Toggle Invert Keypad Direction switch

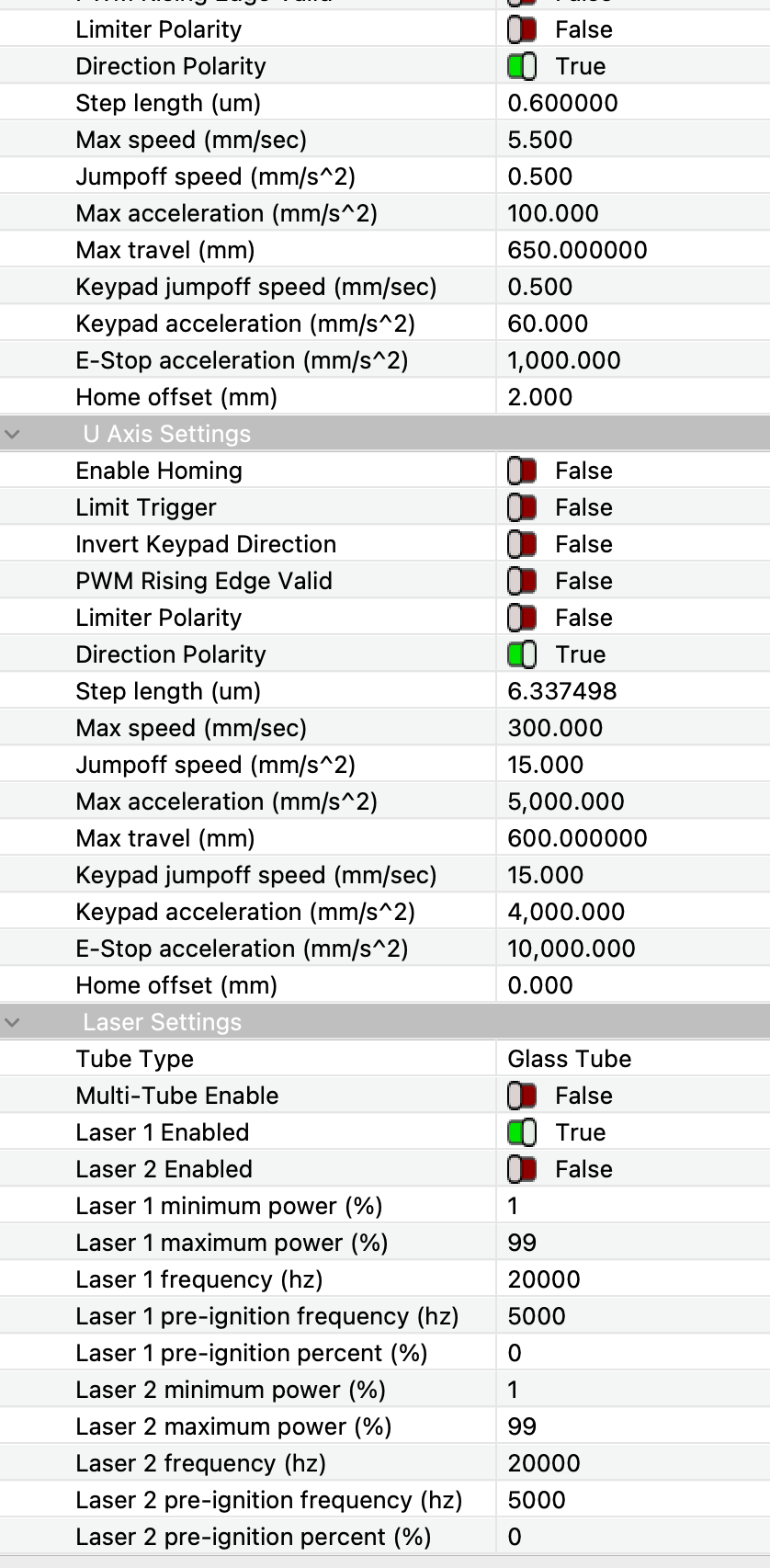point(522,544)
